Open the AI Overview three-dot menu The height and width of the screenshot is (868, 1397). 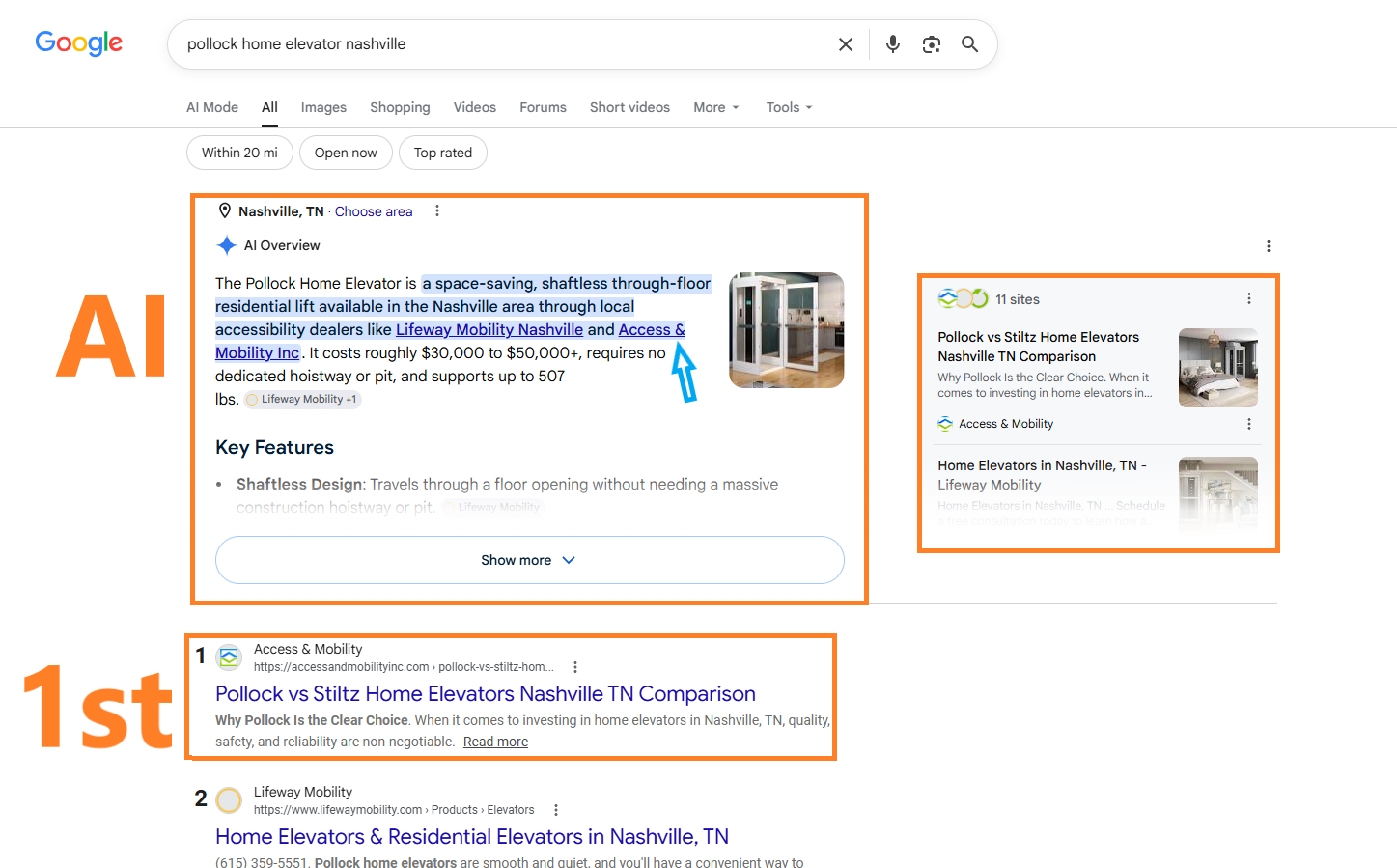[x=1269, y=246]
